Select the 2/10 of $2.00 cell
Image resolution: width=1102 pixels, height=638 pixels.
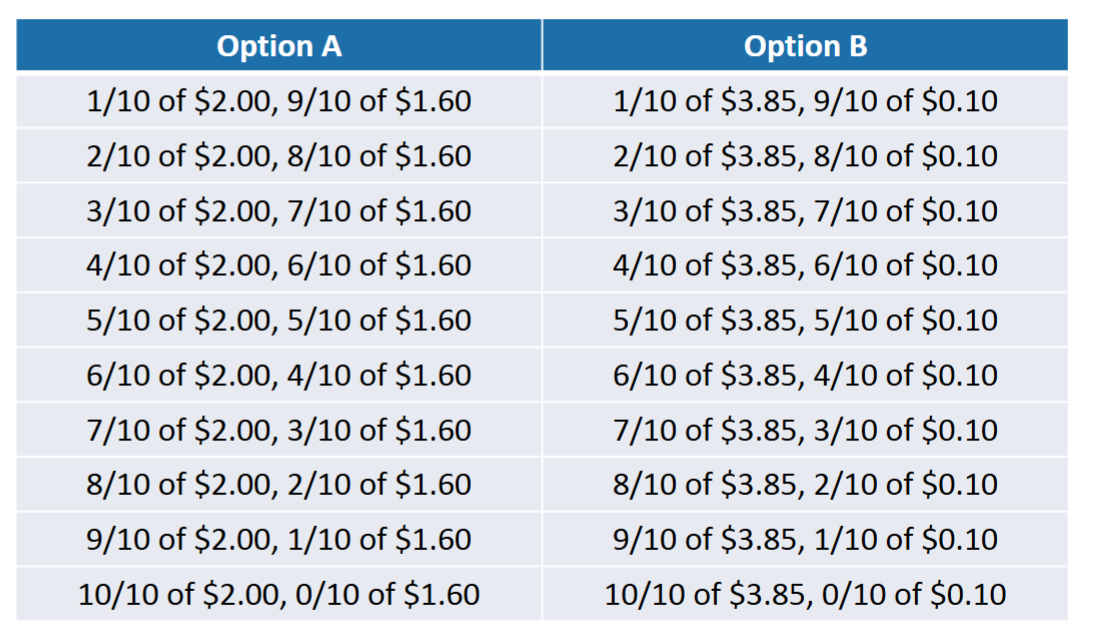click(x=279, y=156)
